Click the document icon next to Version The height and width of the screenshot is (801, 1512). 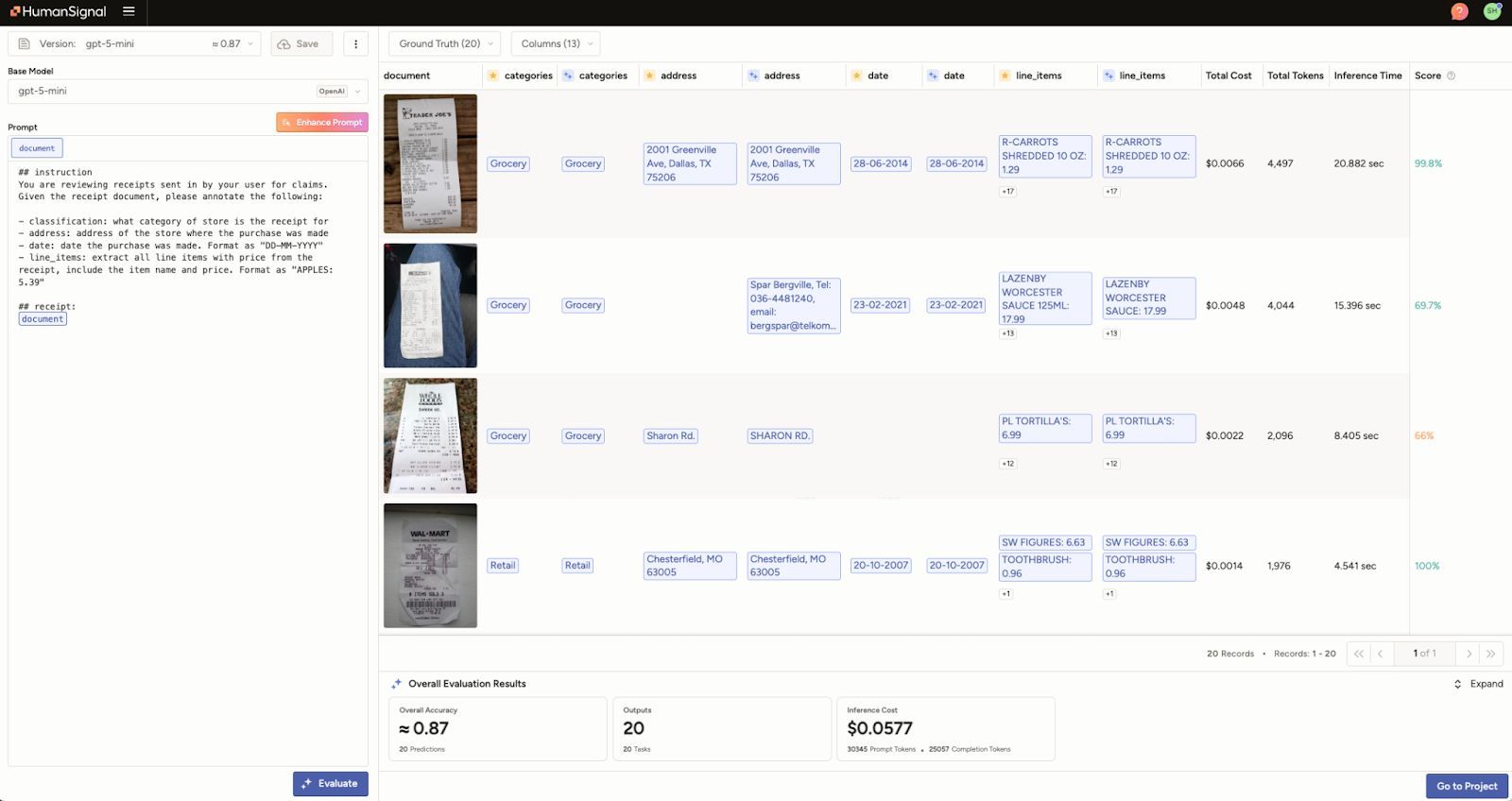25,43
